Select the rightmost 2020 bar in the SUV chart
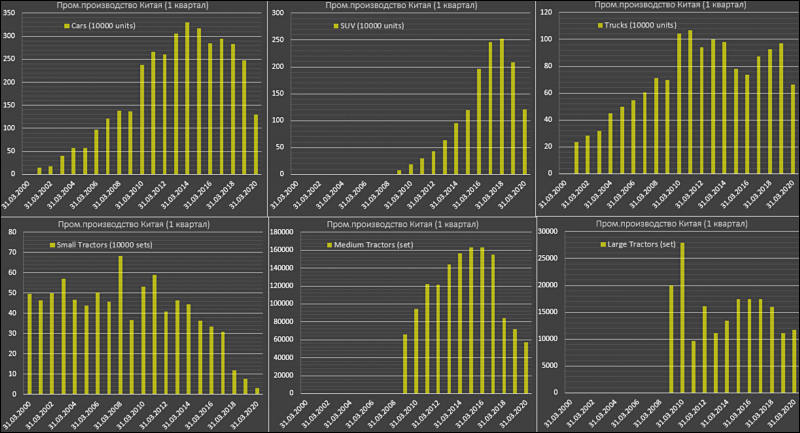 pos(524,141)
